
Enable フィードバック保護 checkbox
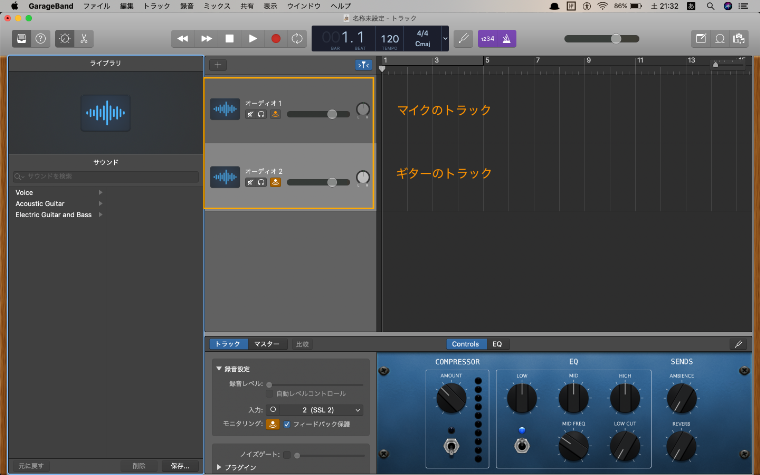[x=288, y=425]
